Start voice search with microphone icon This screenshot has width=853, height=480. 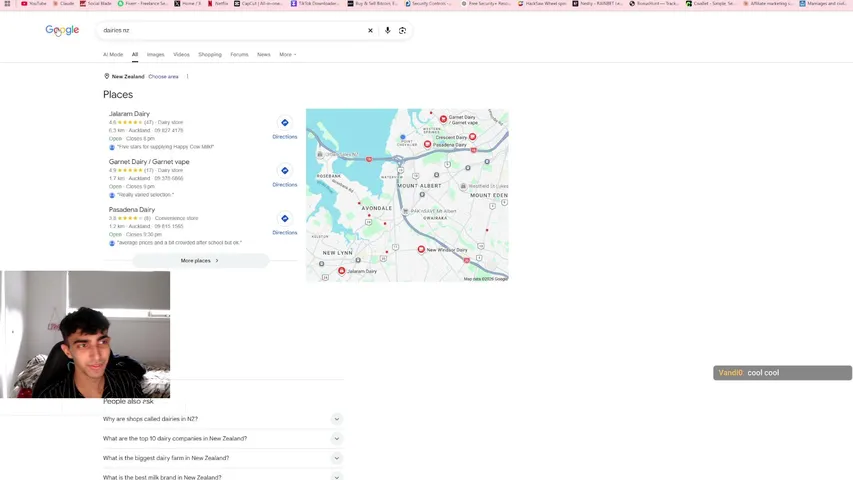387,30
